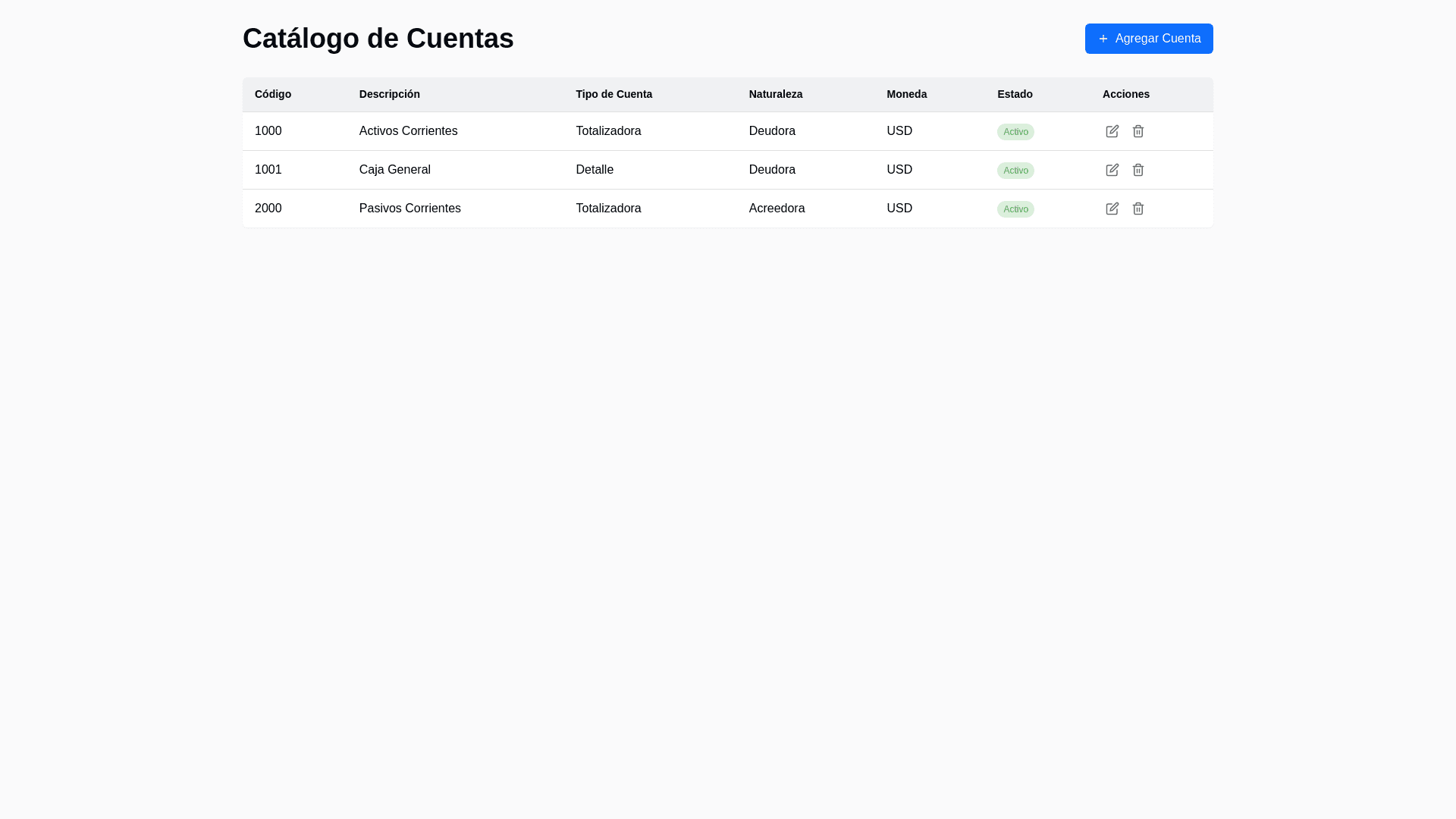Click the Acreedora cell
This screenshot has height=819, width=1456.
(777, 209)
